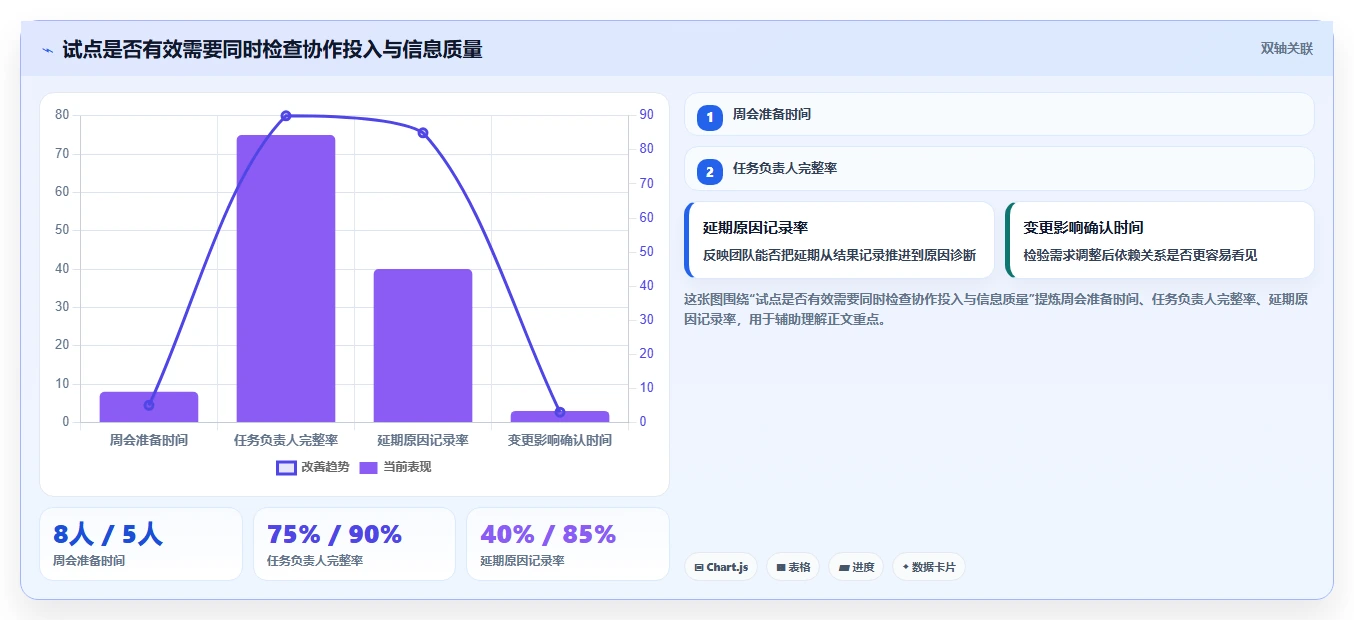1354x620 pixels.
Task: Click the summary paragraph starting 这张图围绕
Action: pyautogui.click(x=997, y=310)
